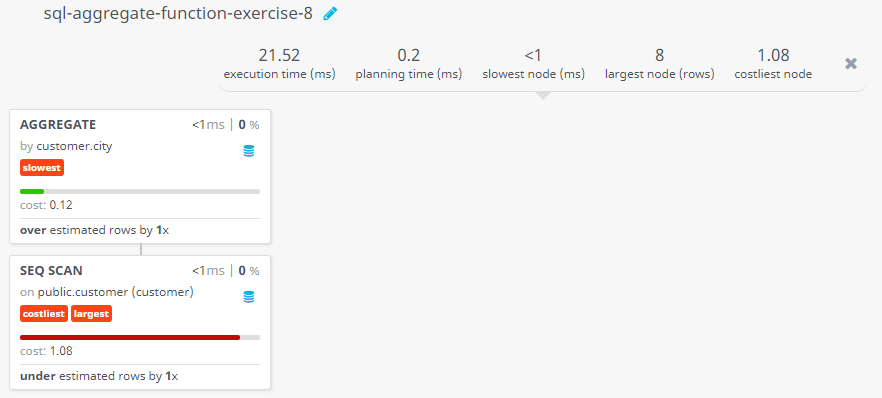Click the sql-aggregate-function-exercise-8 title

(178, 14)
